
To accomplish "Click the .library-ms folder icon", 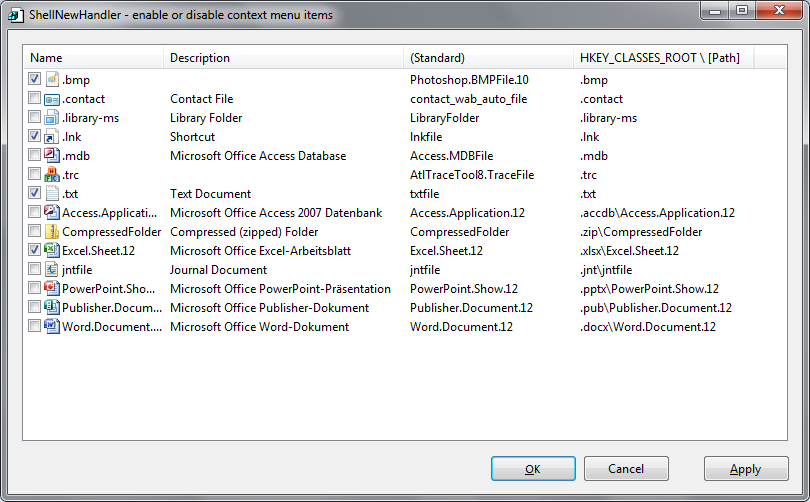I will 52,117.
